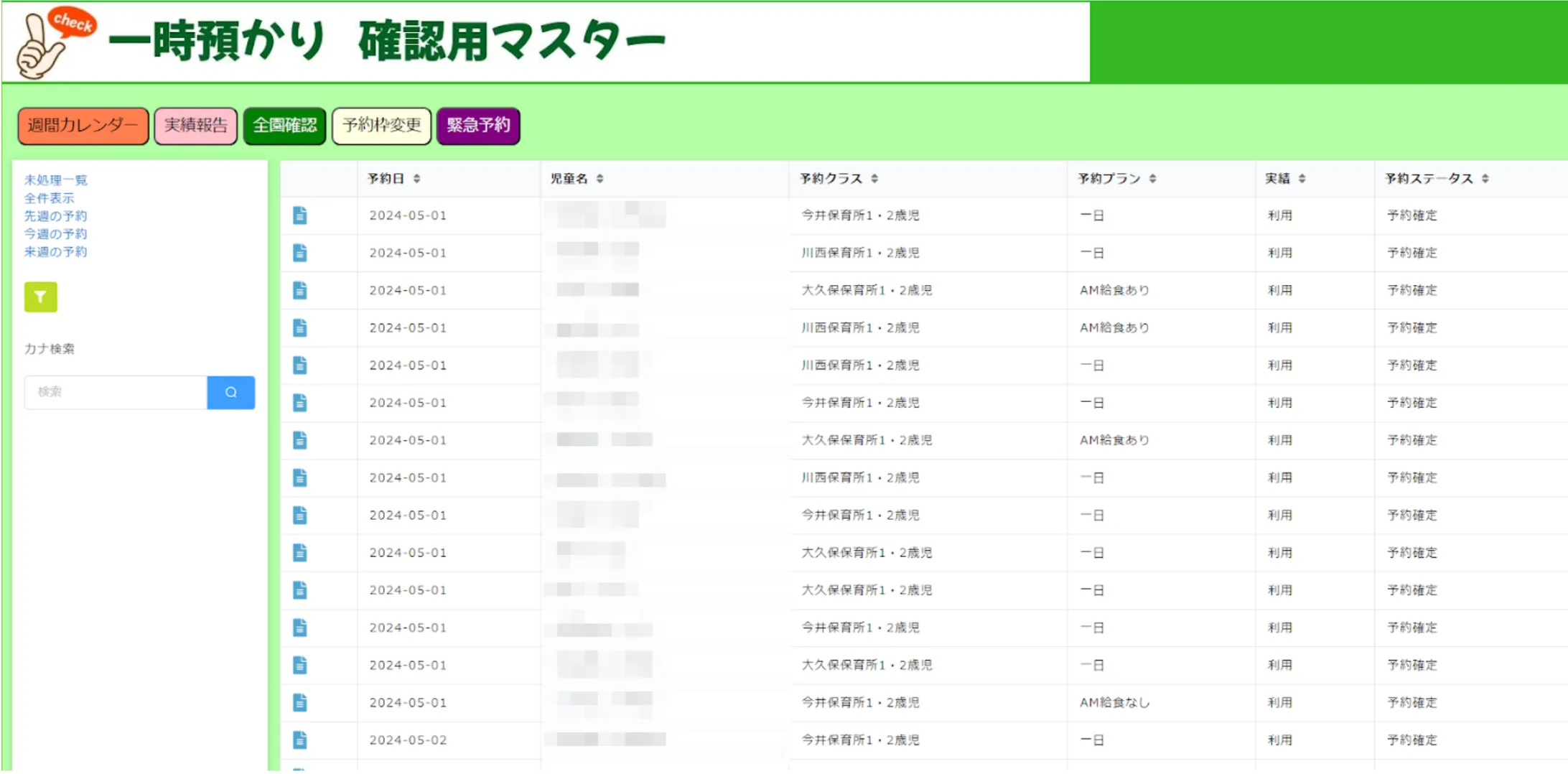Open document icon in second table row
This screenshot has height=774, width=1568.
300,253
